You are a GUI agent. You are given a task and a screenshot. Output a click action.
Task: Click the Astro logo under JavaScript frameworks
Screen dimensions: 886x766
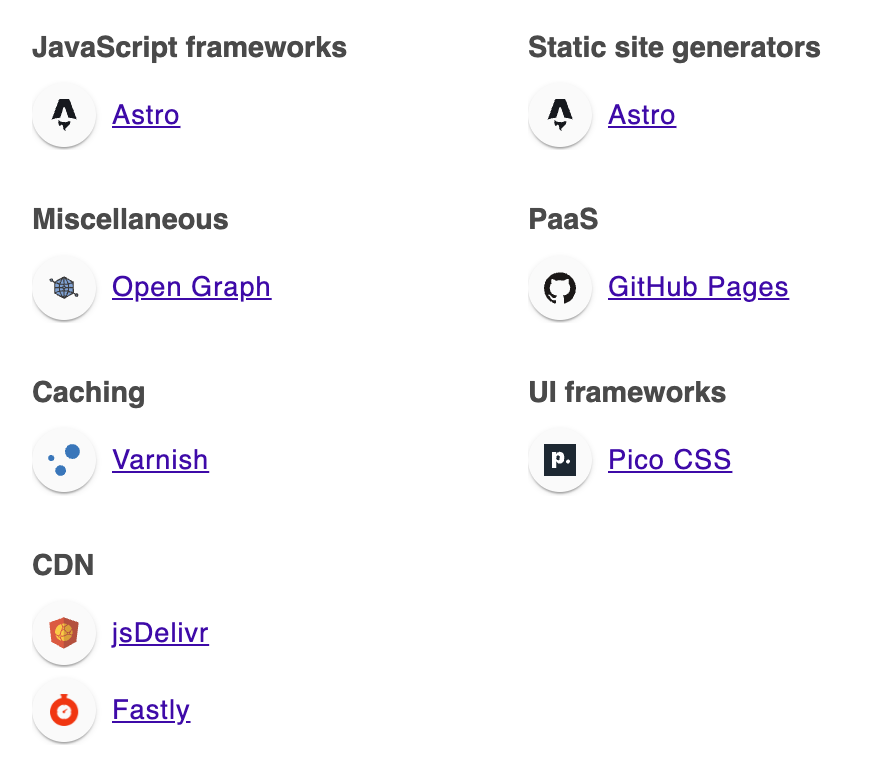tap(64, 115)
